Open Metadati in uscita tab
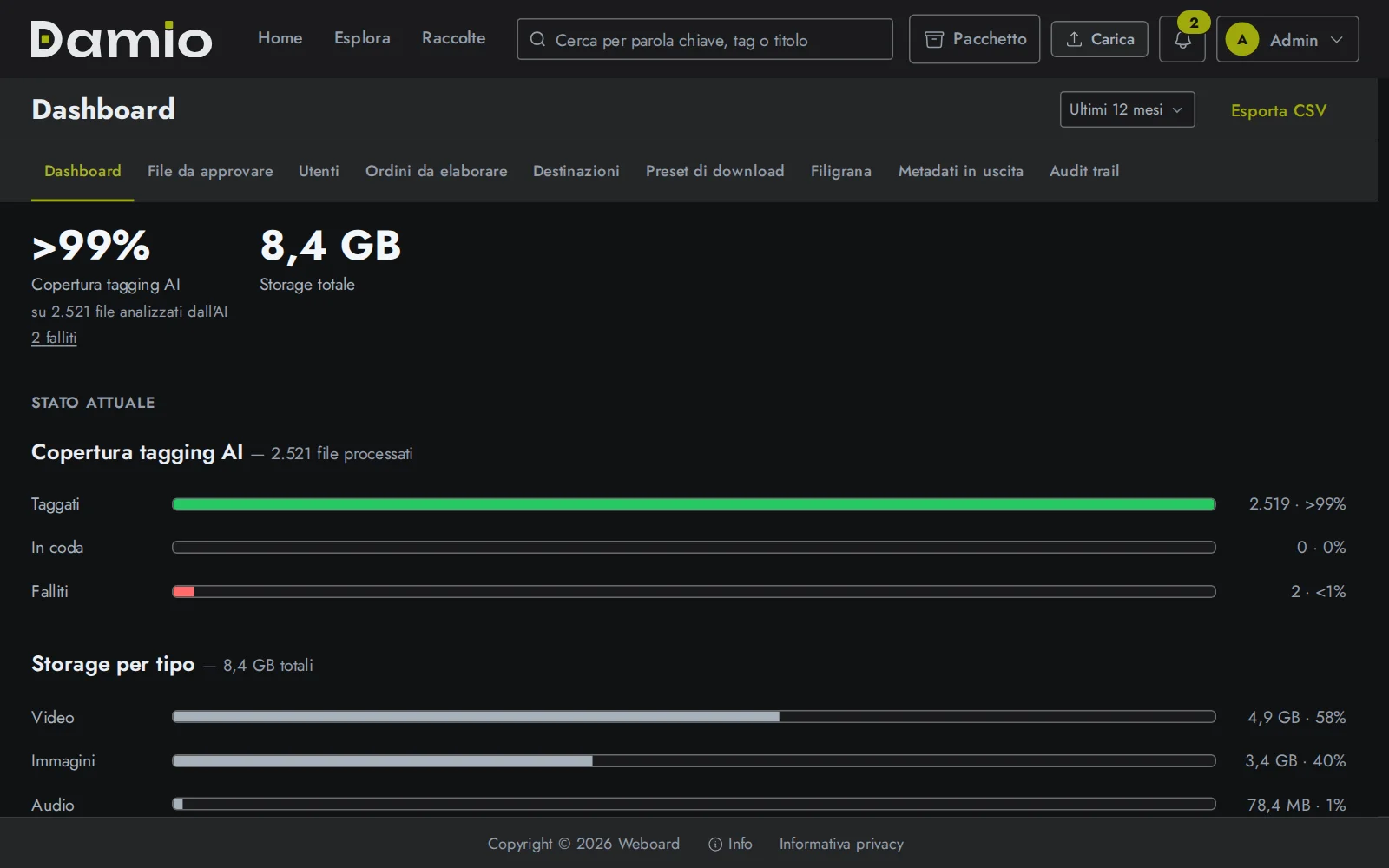1389x868 pixels. 960,171
